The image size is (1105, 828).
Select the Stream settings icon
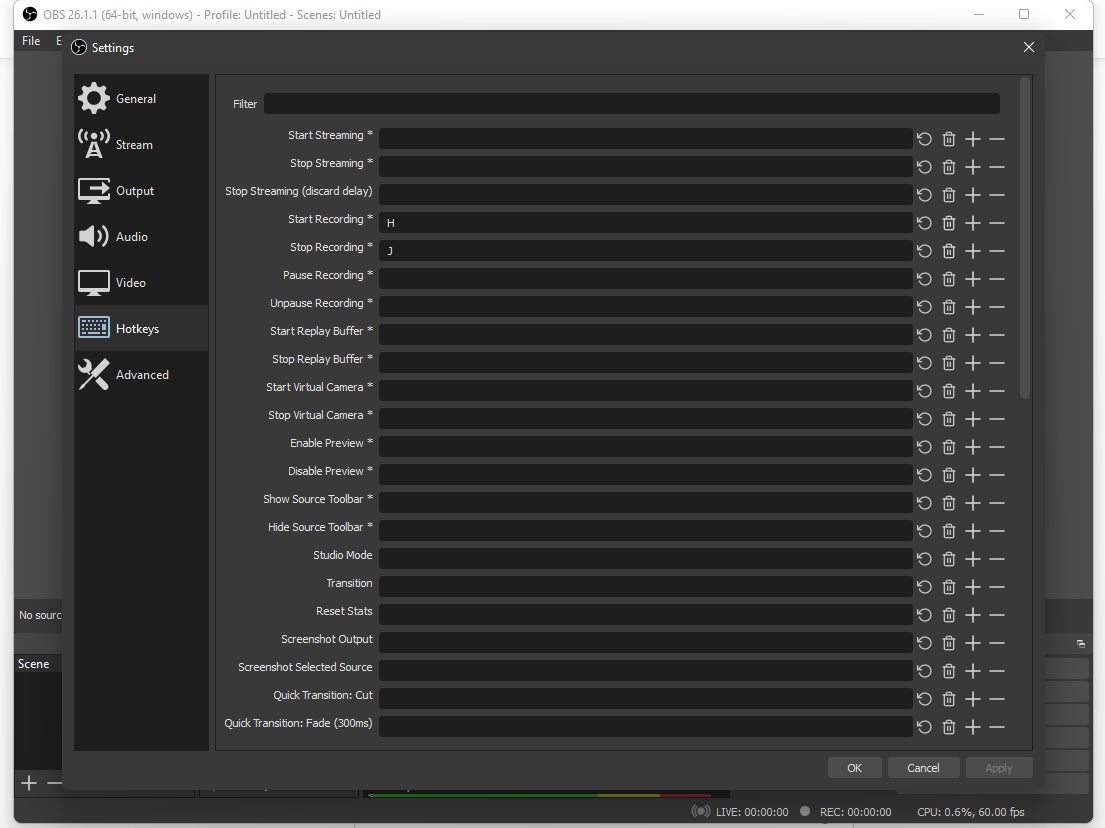pyautogui.click(x=133, y=144)
